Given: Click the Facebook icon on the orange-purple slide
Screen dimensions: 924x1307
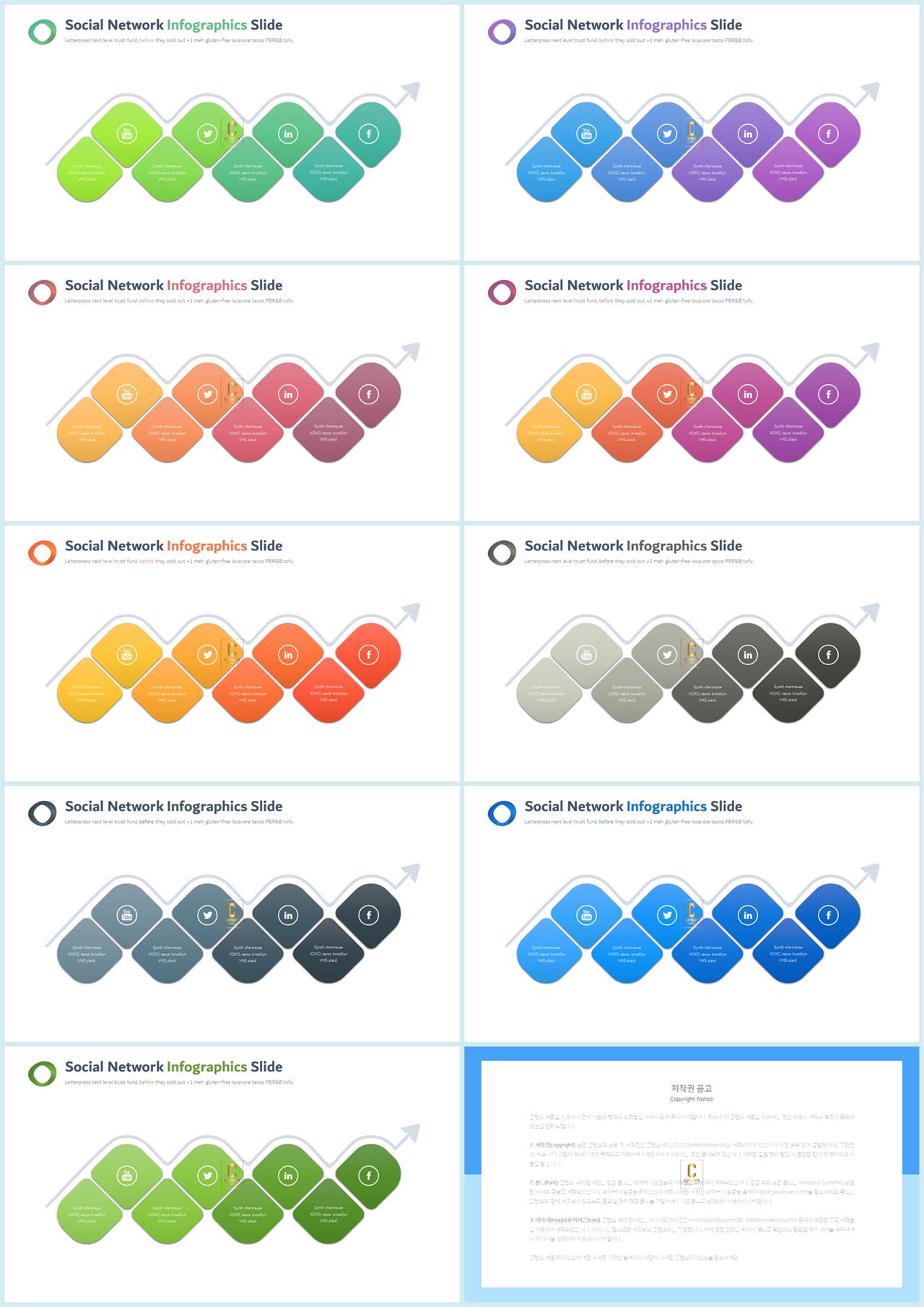Looking at the screenshot, I should 828,394.
